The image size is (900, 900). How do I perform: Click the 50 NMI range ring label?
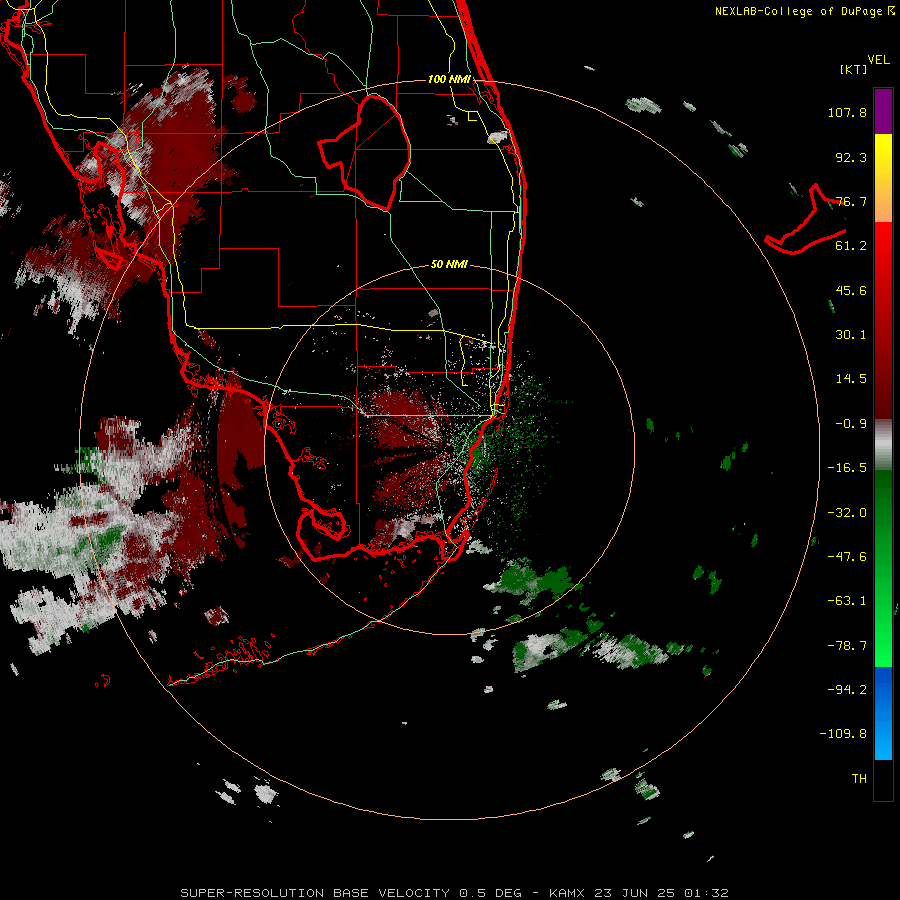tap(449, 265)
